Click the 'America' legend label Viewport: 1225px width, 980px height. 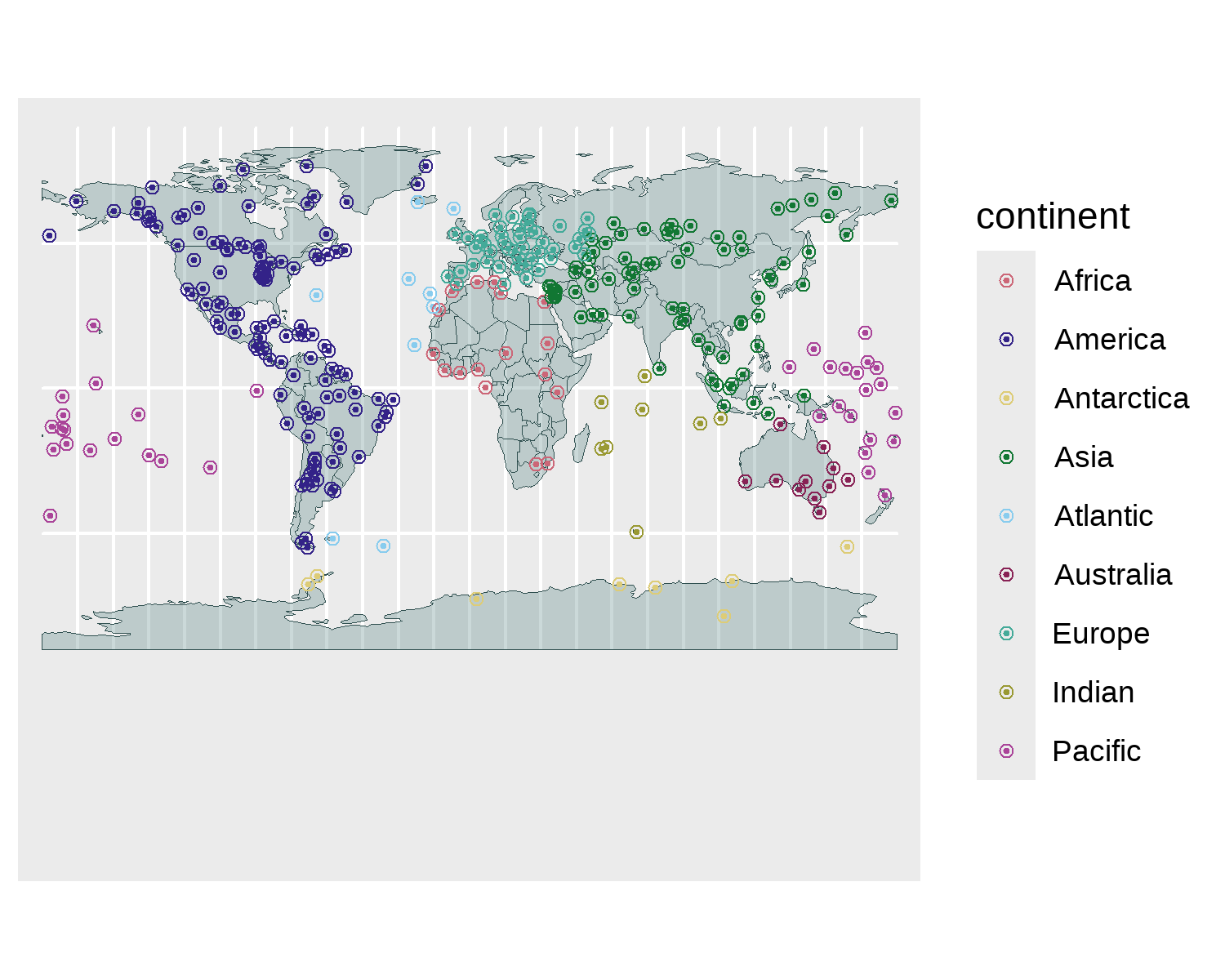[1110, 340]
